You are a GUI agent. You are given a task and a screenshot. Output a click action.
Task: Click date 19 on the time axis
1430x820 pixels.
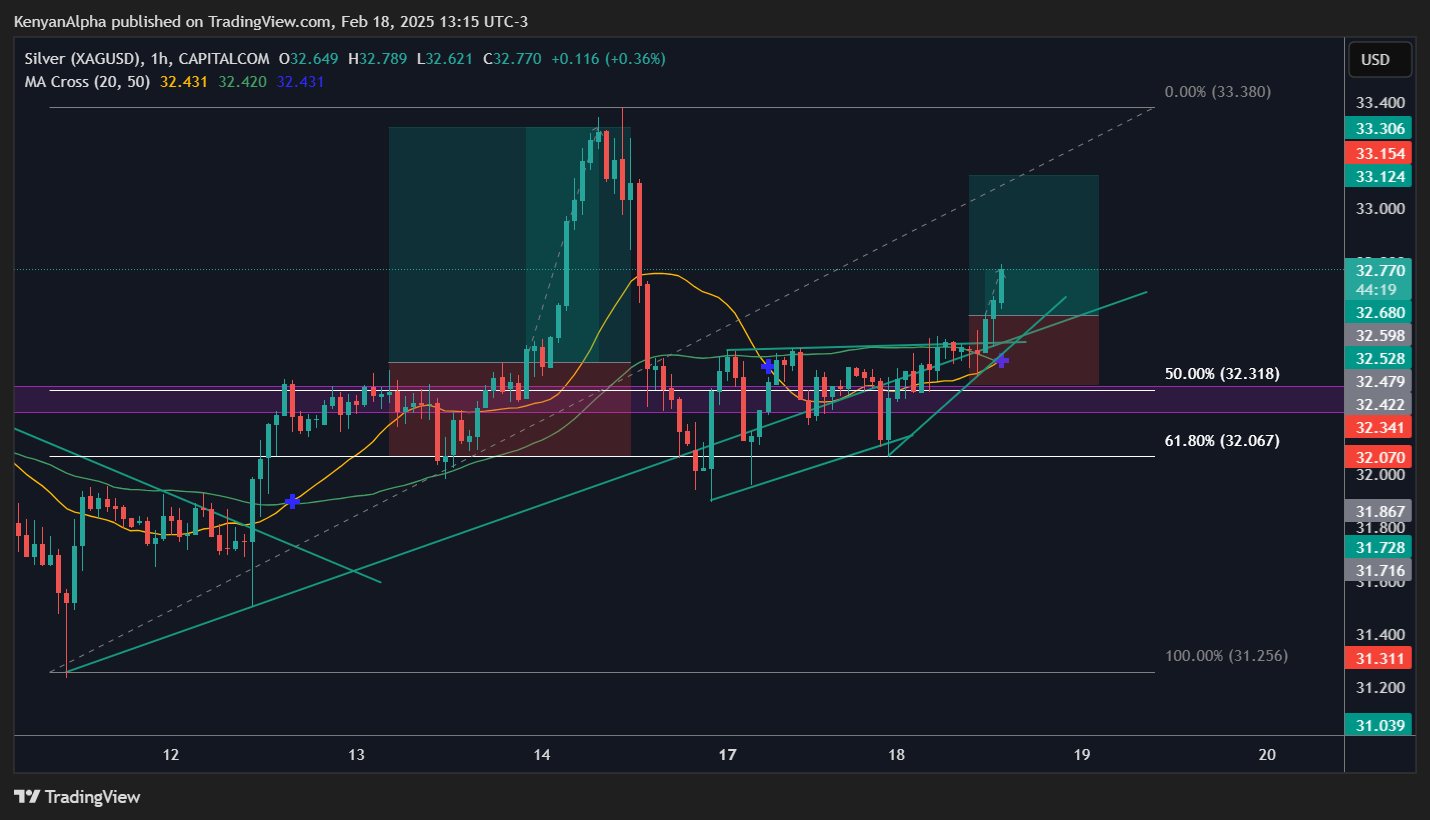click(x=1081, y=755)
